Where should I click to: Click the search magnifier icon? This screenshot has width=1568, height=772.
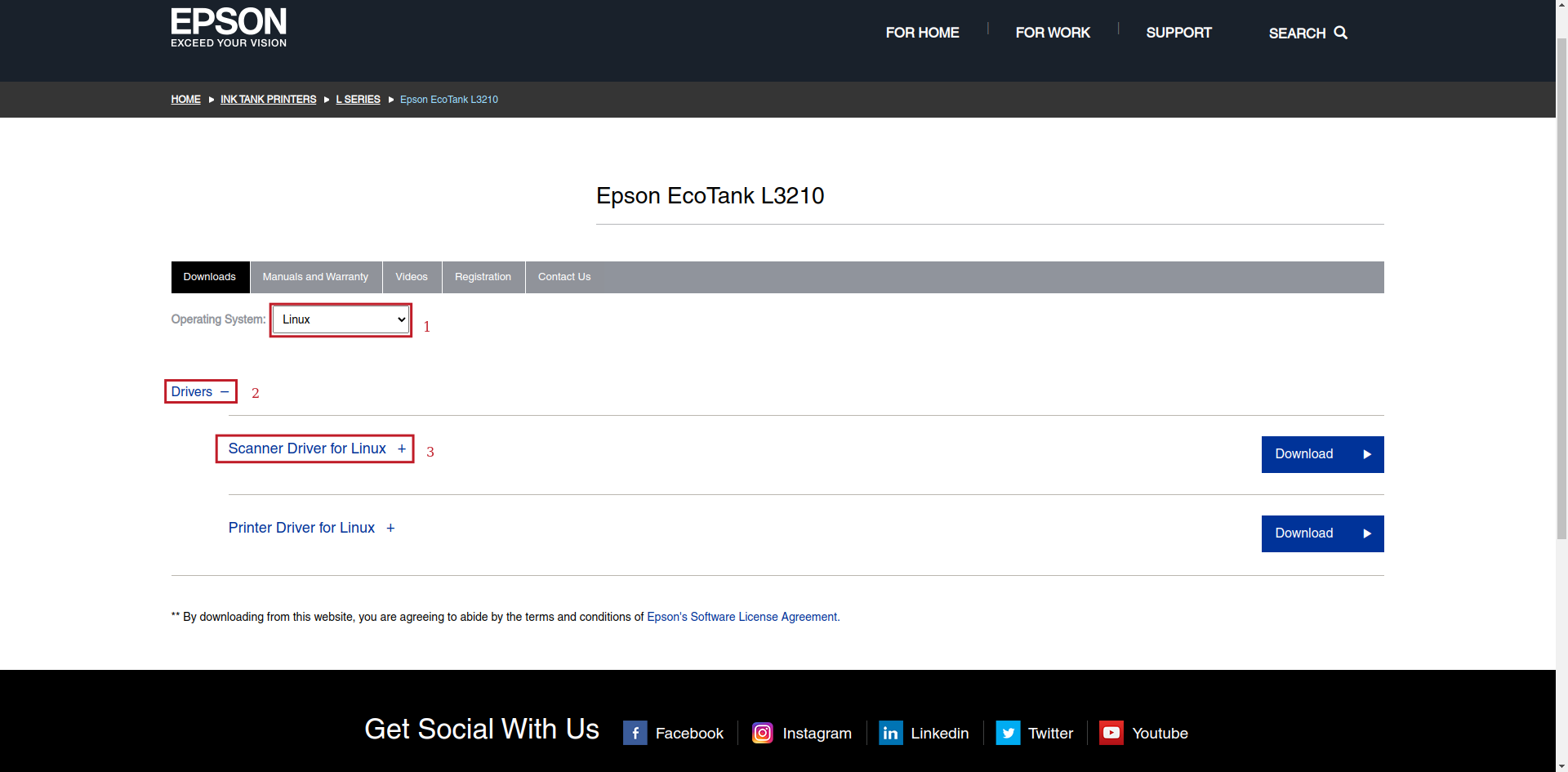pos(1340,33)
